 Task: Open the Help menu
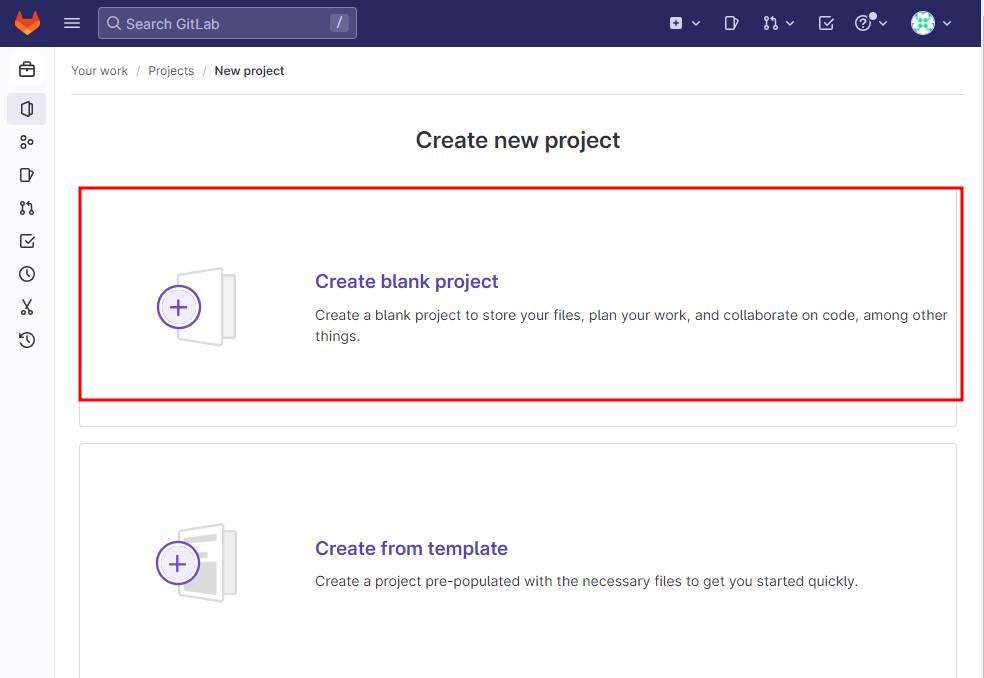pyautogui.click(x=871, y=23)
